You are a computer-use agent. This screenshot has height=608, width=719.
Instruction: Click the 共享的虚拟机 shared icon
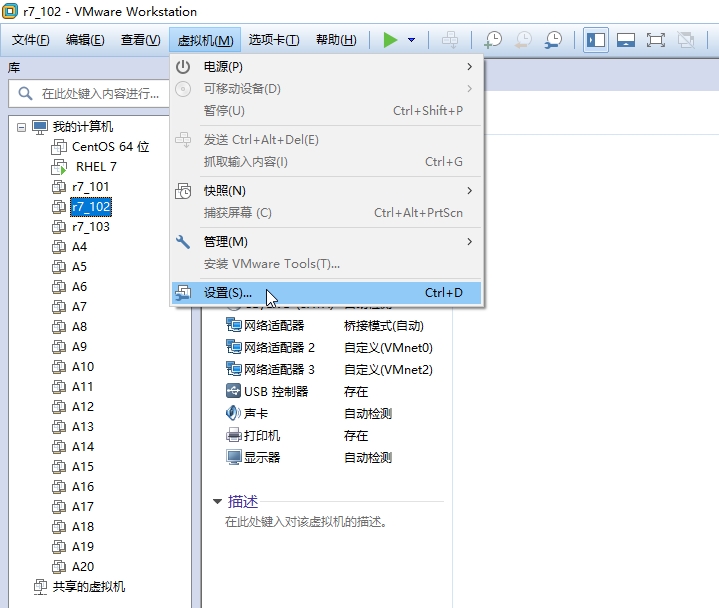[x=40, y=587]
